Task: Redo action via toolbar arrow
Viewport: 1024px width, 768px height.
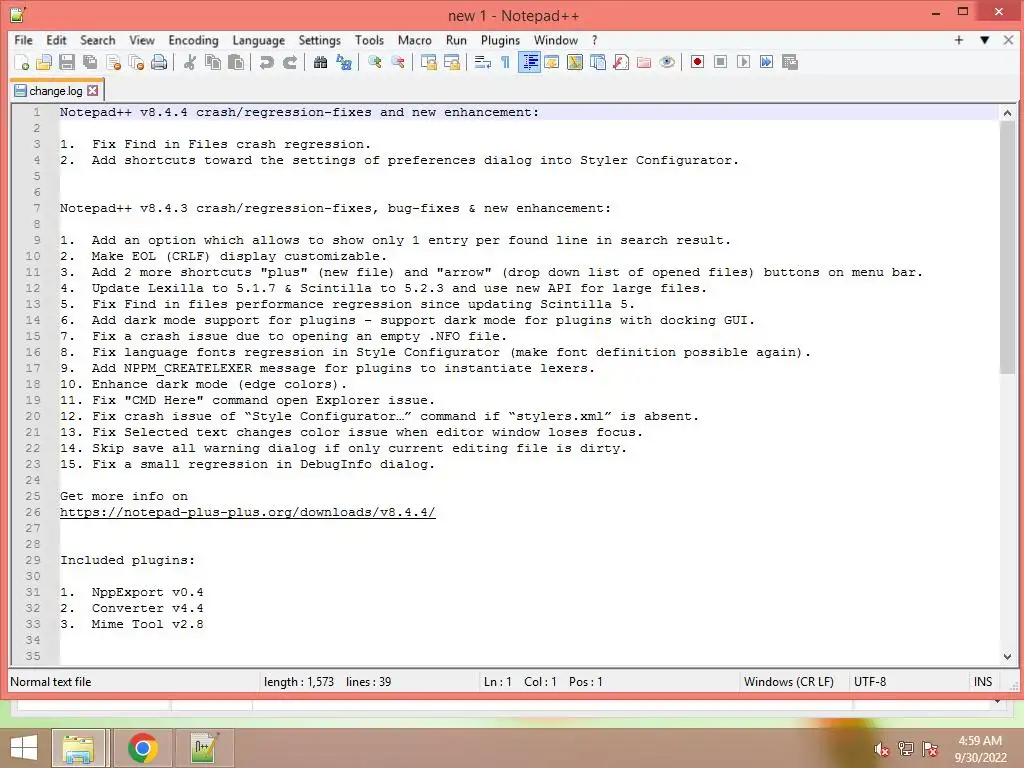Action: pos(289,62)
